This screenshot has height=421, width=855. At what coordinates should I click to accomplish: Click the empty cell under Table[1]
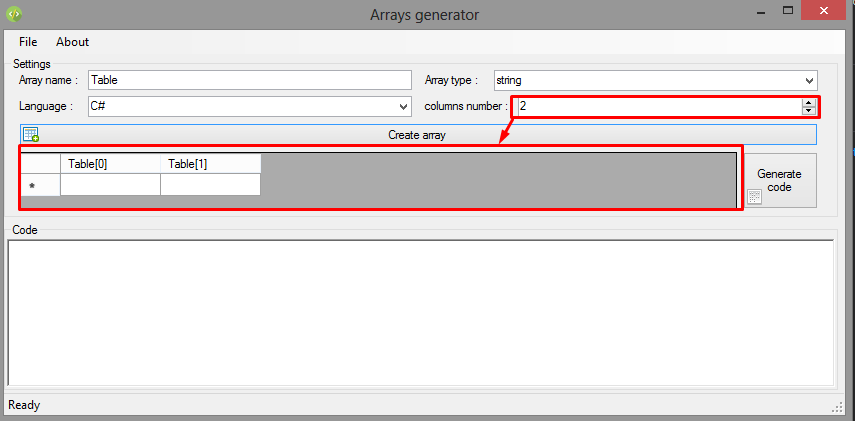pyautogui.click(x=210, y=185)
